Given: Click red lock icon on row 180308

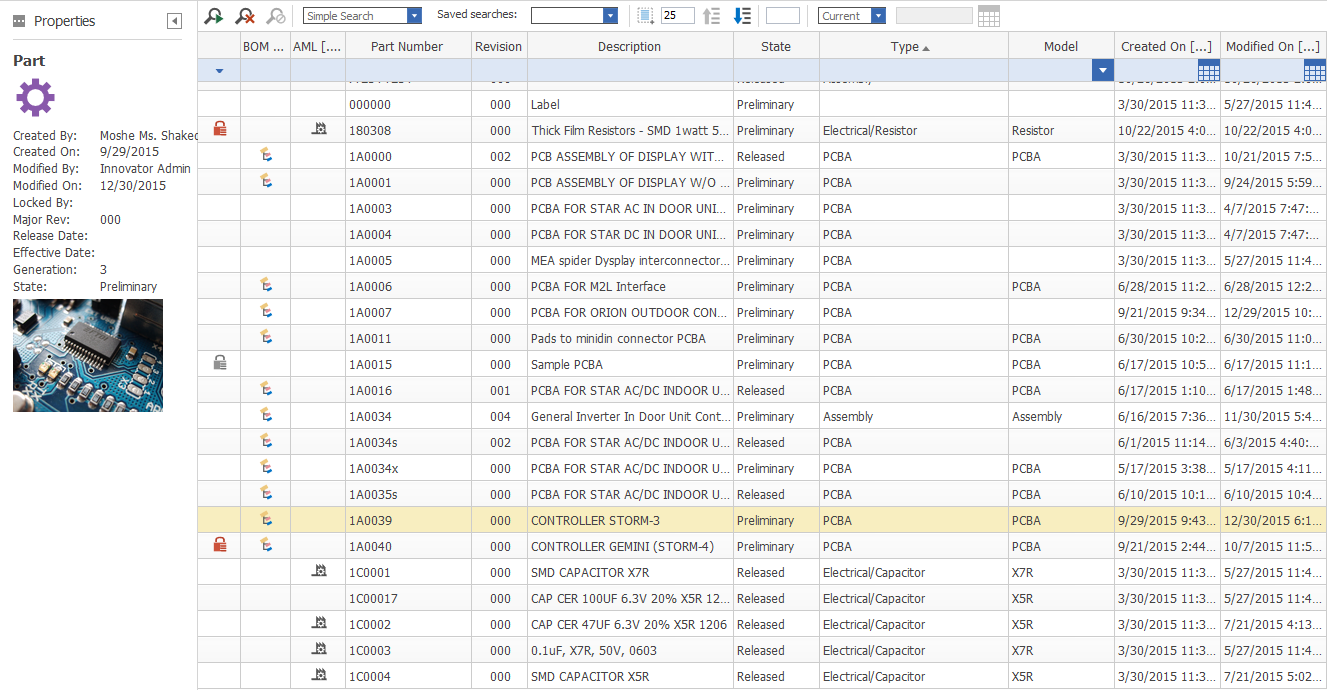Looking at the screenshot, I should [x=220, y=129].
